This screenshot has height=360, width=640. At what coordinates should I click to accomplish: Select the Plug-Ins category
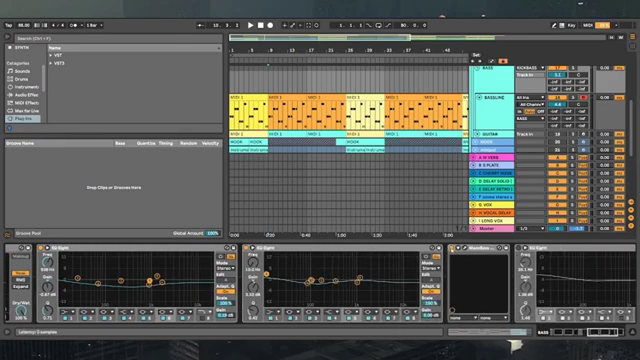click(x=23, y=118)
